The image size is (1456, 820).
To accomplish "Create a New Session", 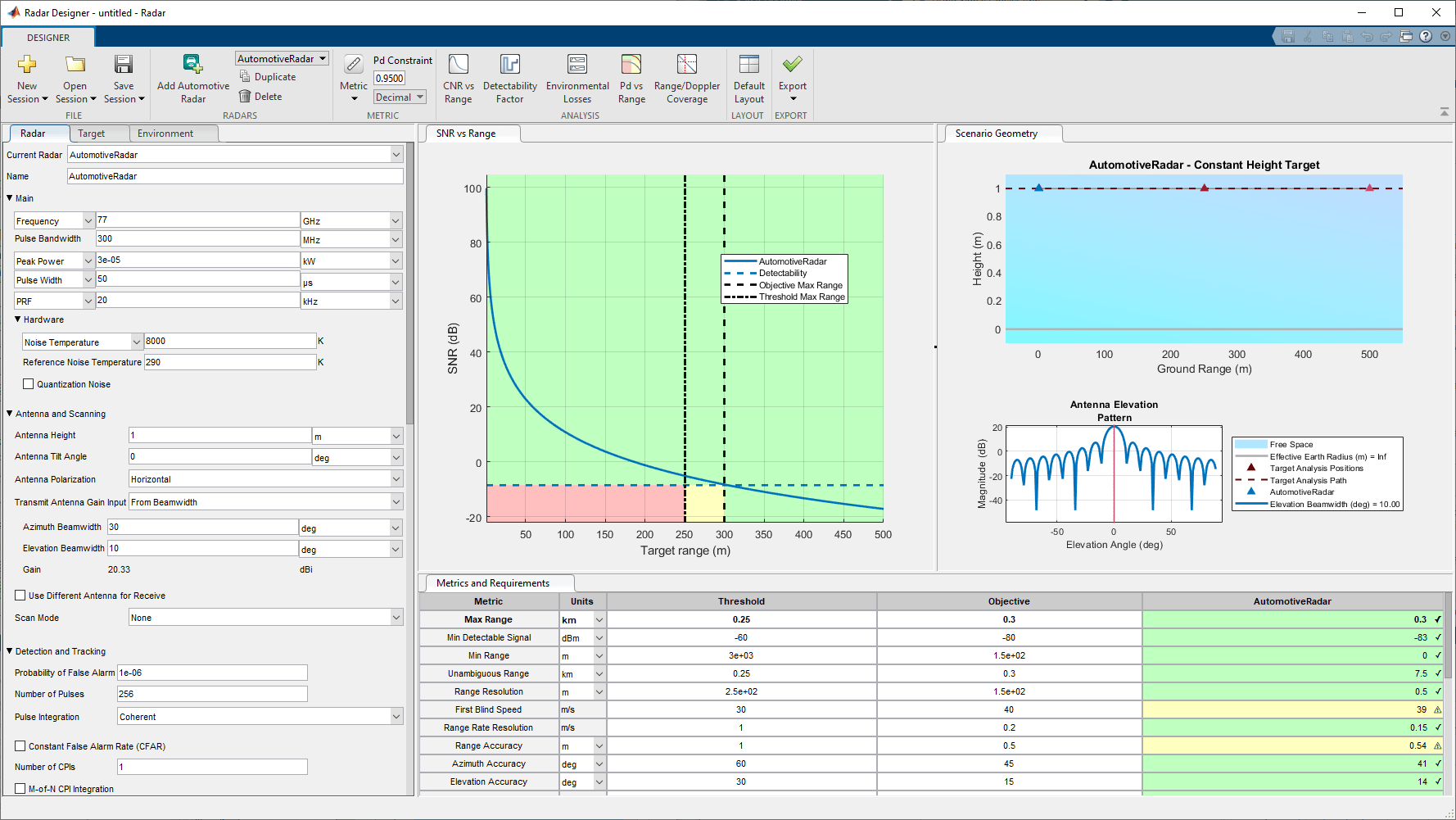I will pyautogui.click(x=26, y=78).
